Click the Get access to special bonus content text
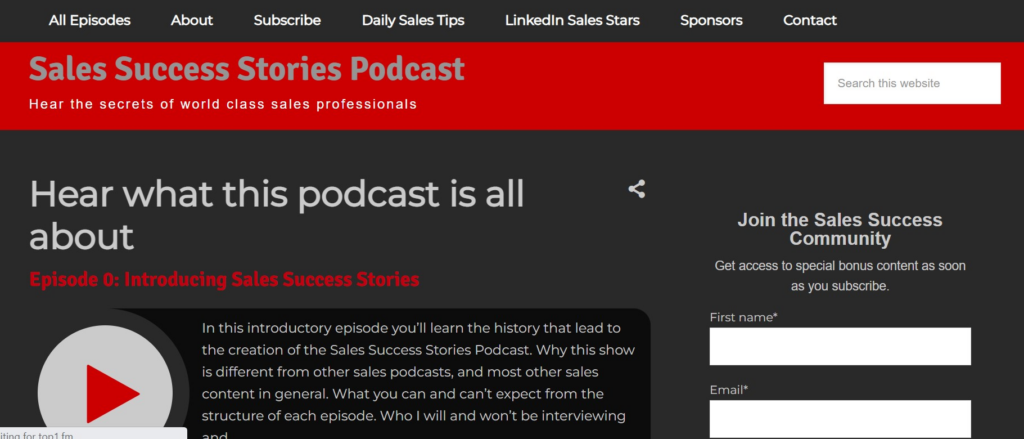 (840, 276)
